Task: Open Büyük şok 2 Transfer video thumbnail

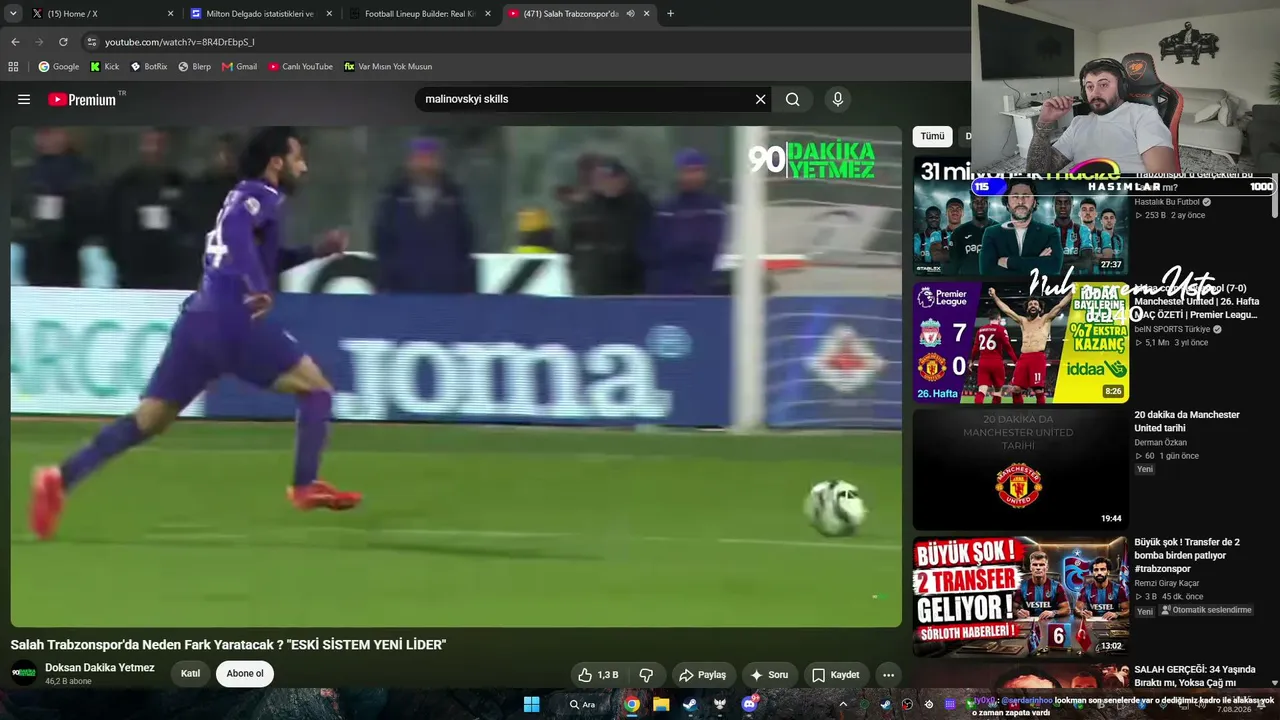Action: pos(1020,596)
